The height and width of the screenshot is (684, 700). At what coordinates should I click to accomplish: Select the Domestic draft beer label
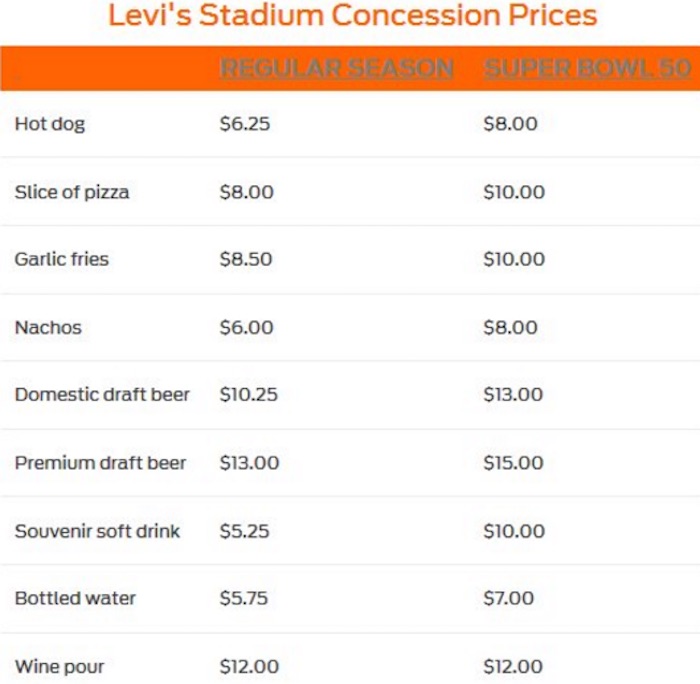[x=102, y=394]
